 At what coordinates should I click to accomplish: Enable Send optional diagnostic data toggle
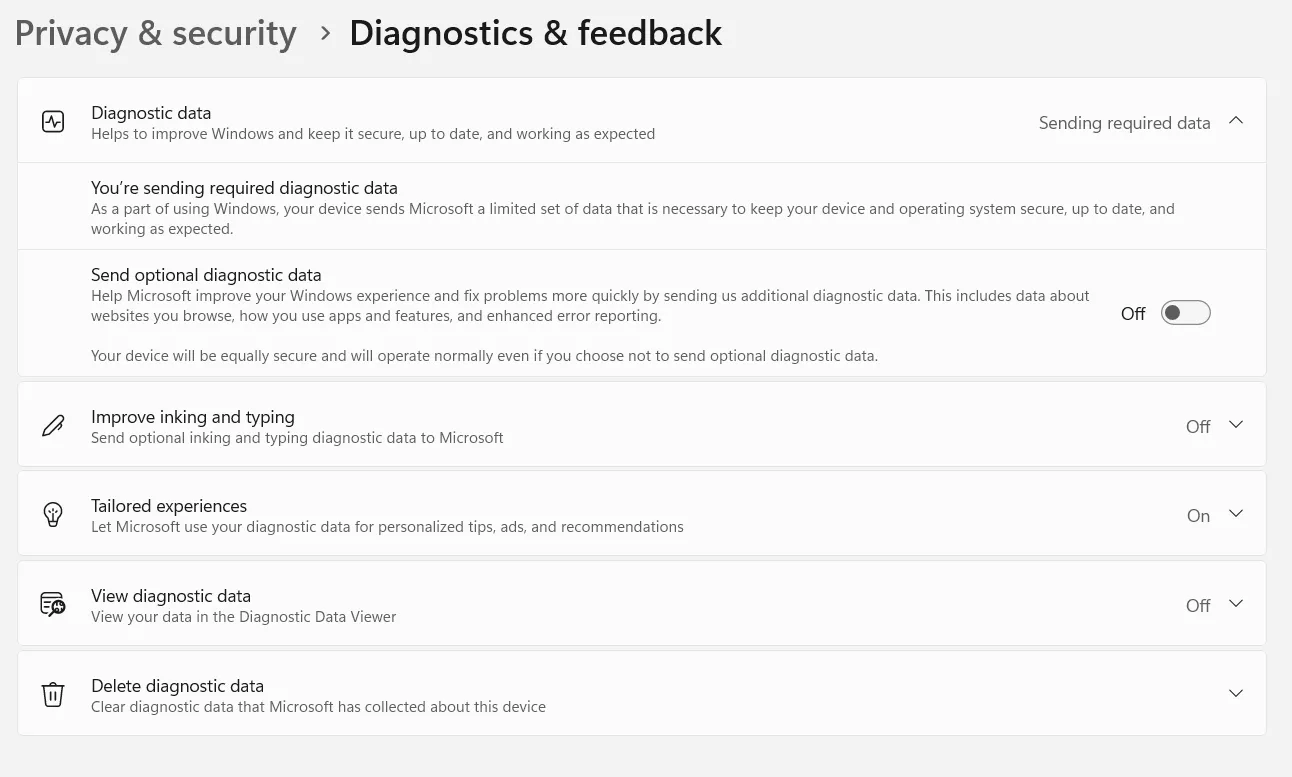[x=1185, y=313]
